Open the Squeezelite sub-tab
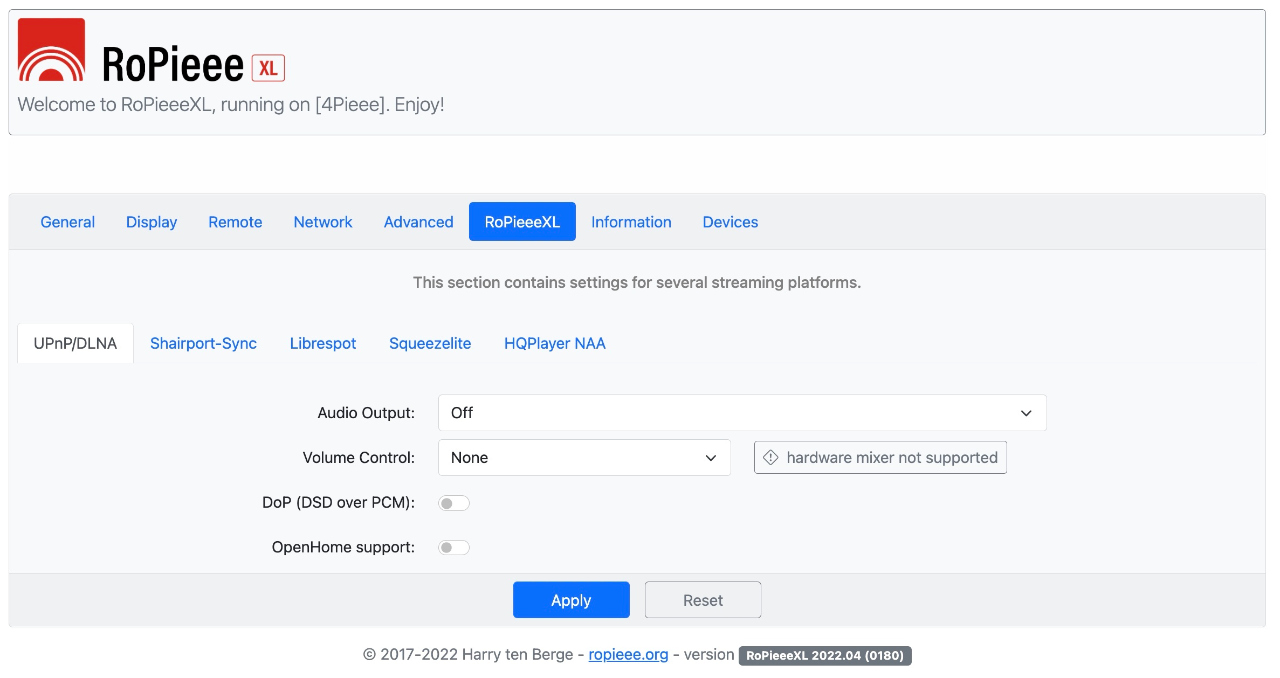The width and height of the screenshot is (1280, 678). click(430, 343)
